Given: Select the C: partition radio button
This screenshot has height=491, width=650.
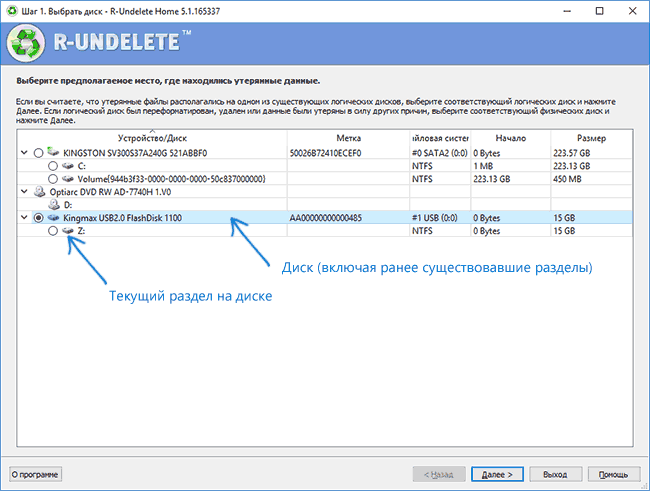Looking at the screenshot, I should tap(53, 166).
